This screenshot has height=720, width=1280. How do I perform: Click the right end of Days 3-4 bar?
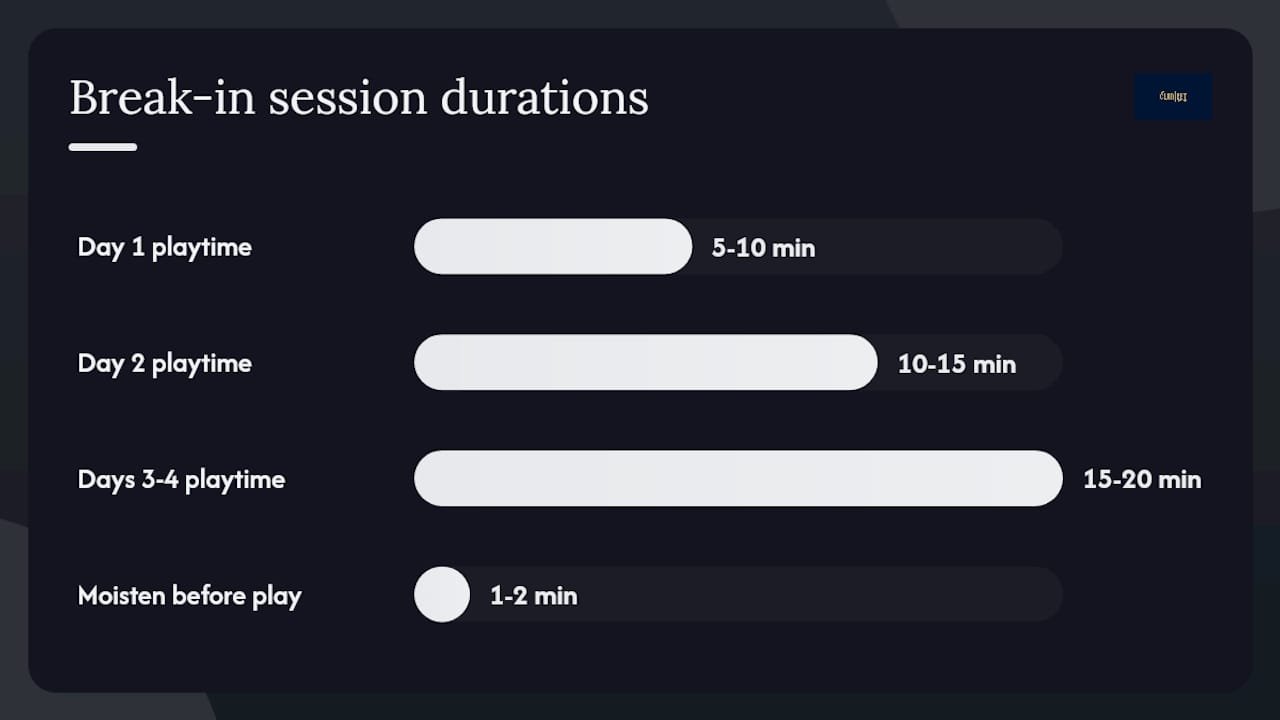pyautogui.click(x=1048, y=478)
